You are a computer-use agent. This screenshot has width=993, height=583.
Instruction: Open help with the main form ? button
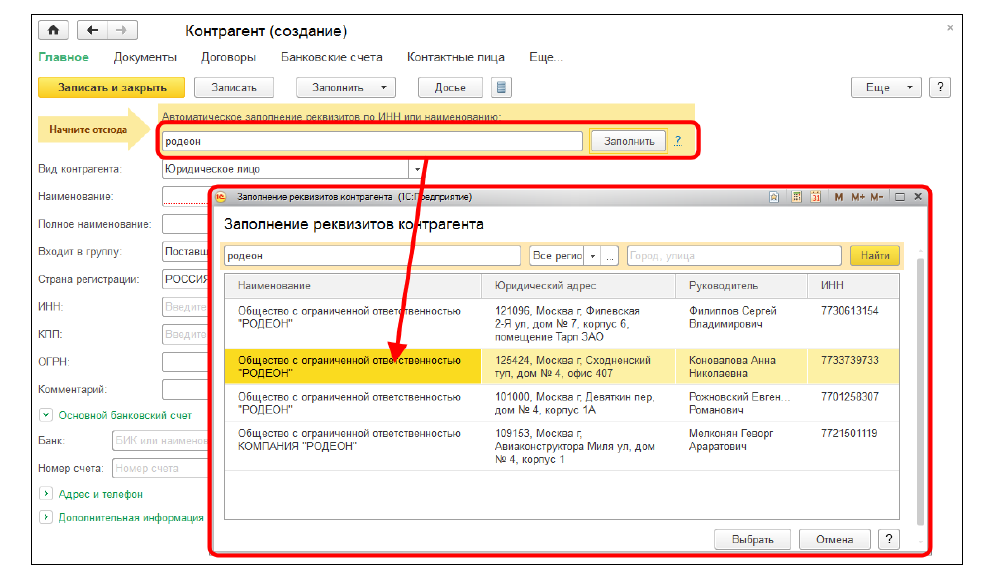pos(940,87)
